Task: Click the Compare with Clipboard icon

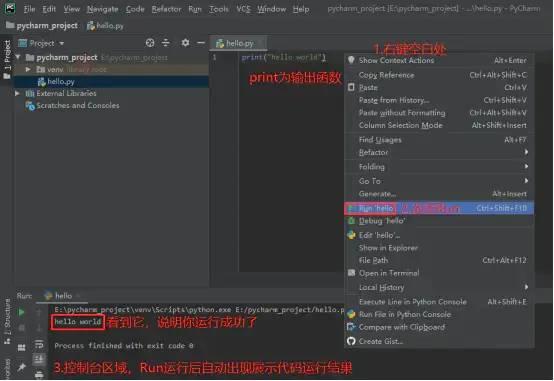Action: (x=351, y=327)
